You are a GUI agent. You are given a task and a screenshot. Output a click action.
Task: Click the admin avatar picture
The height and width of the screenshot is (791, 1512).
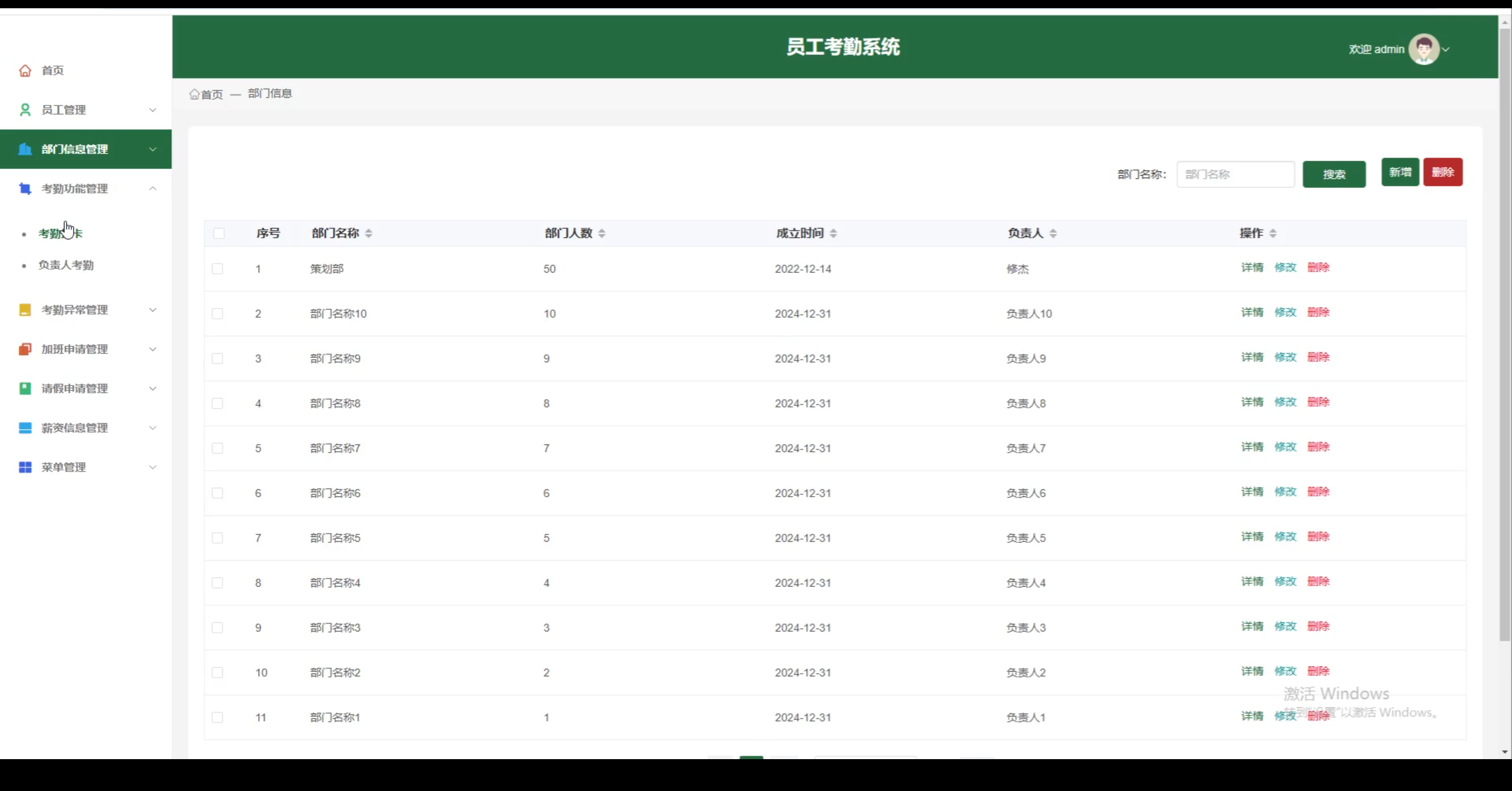pyautogui.click(x=1423, y=49)
